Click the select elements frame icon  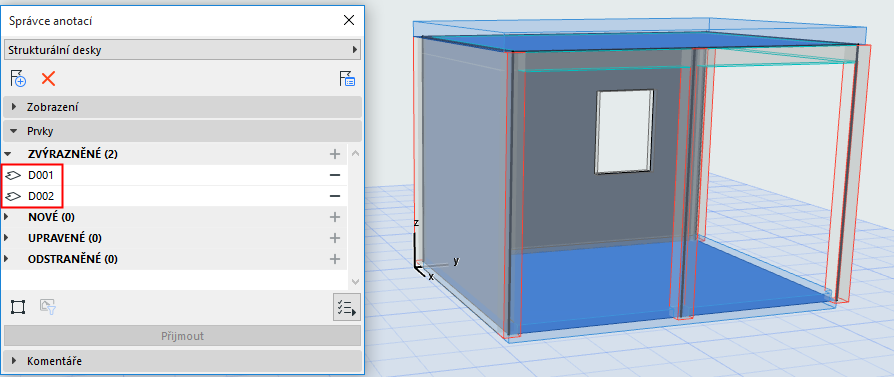(x=18, y=307)
